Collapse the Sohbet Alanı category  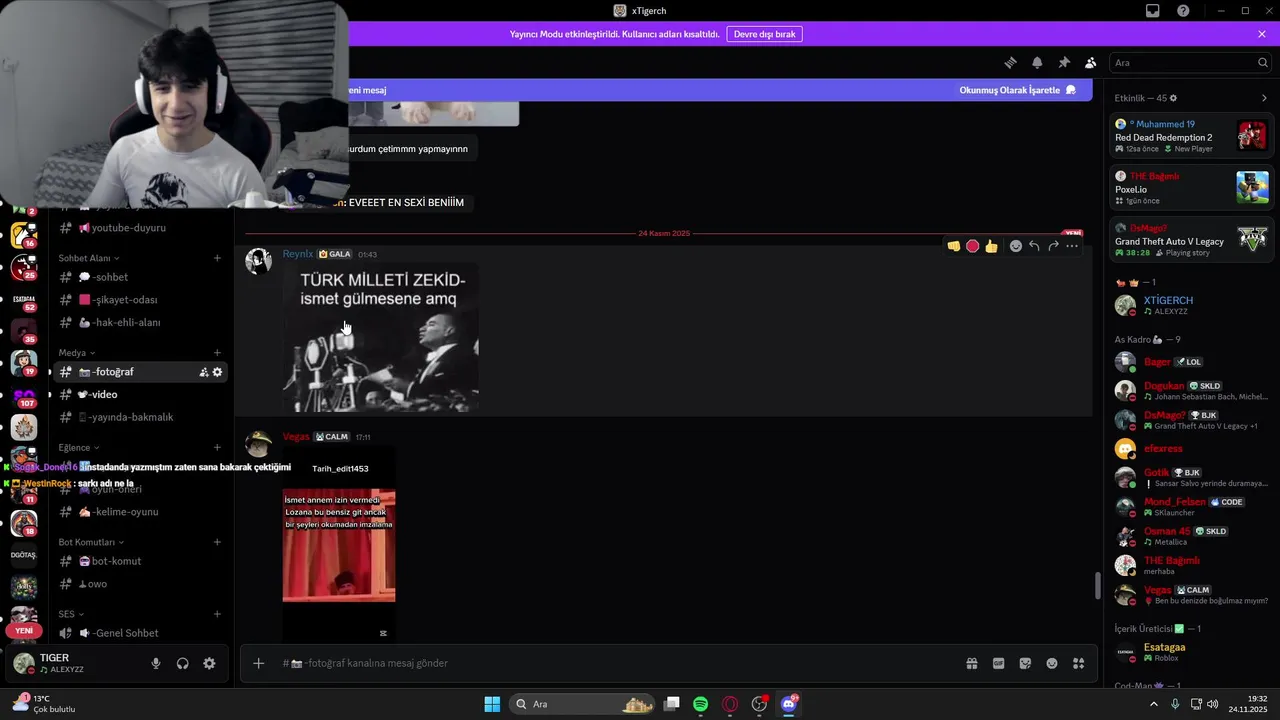(x=89, y=258)
